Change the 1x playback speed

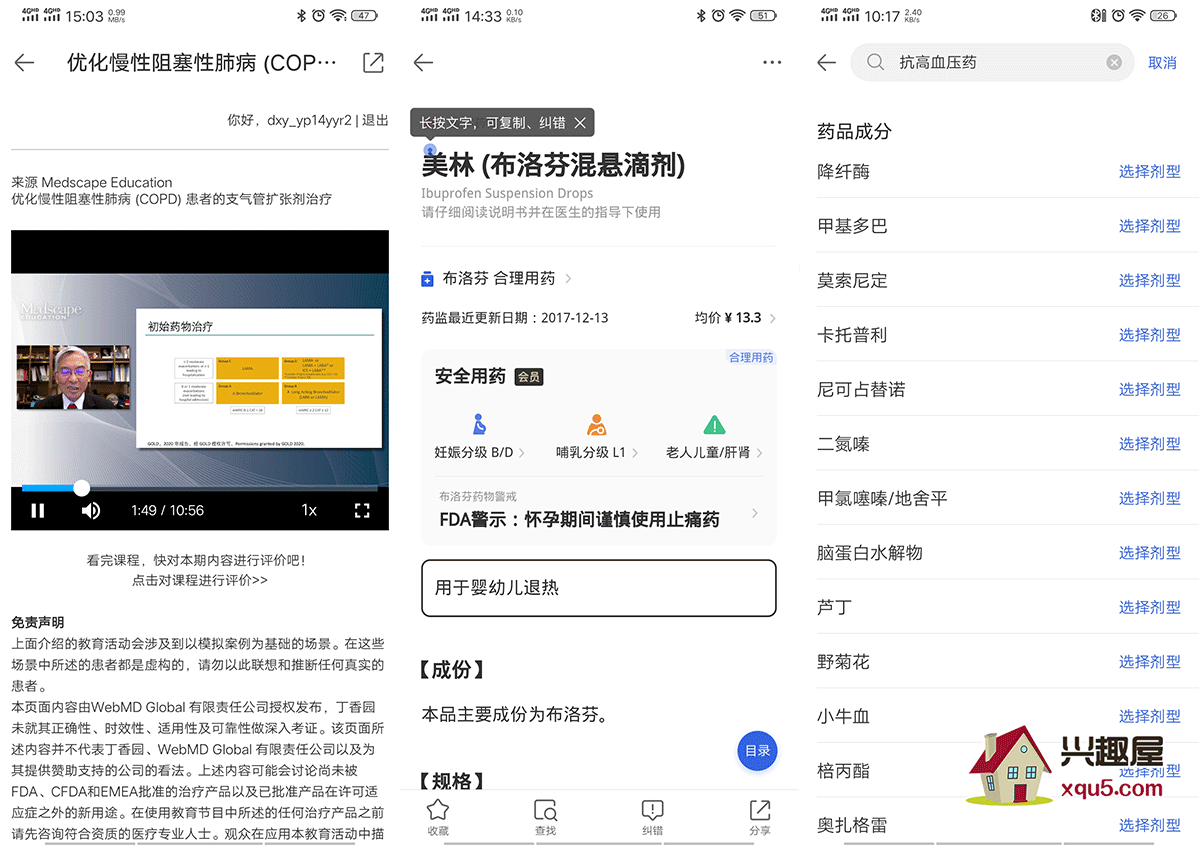pos(309,510)
